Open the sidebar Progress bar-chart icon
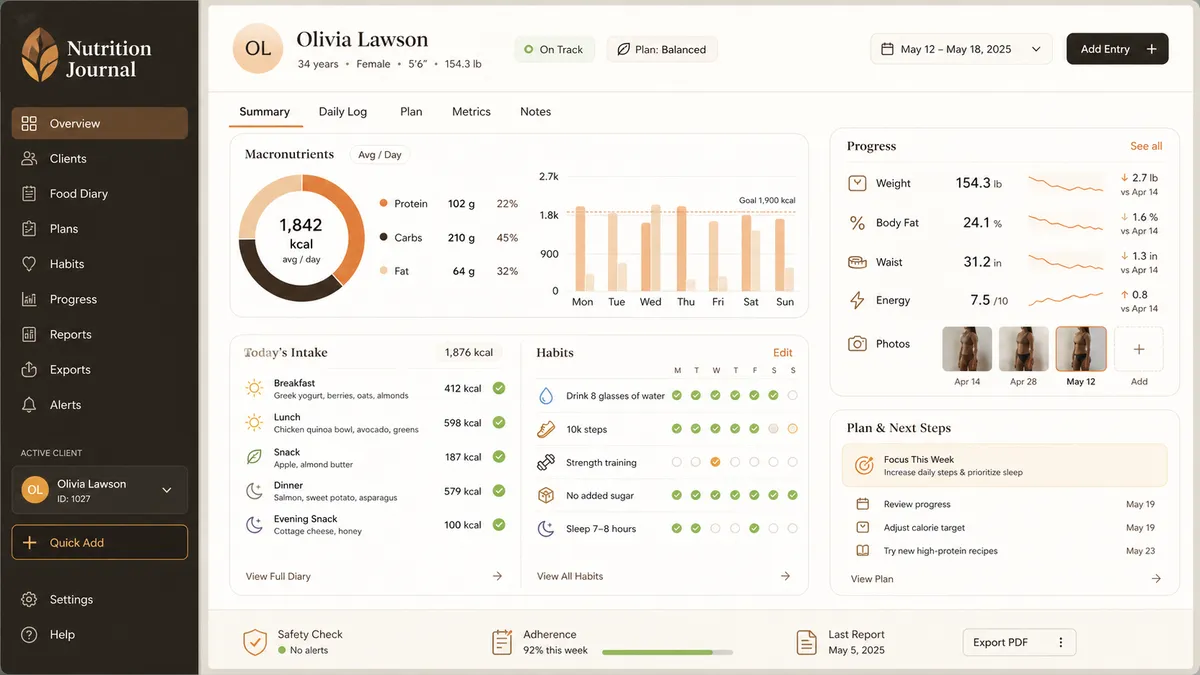The width and height of the screenshot is (1200, 675). pos(29,299)
